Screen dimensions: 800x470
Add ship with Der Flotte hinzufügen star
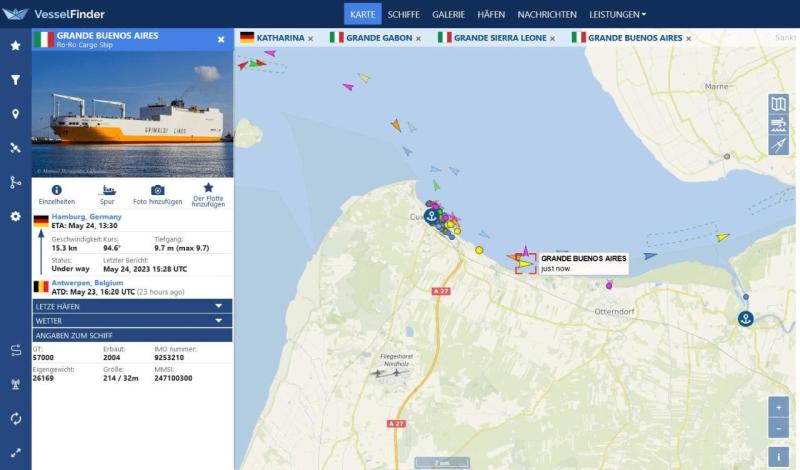click(208, 187)
